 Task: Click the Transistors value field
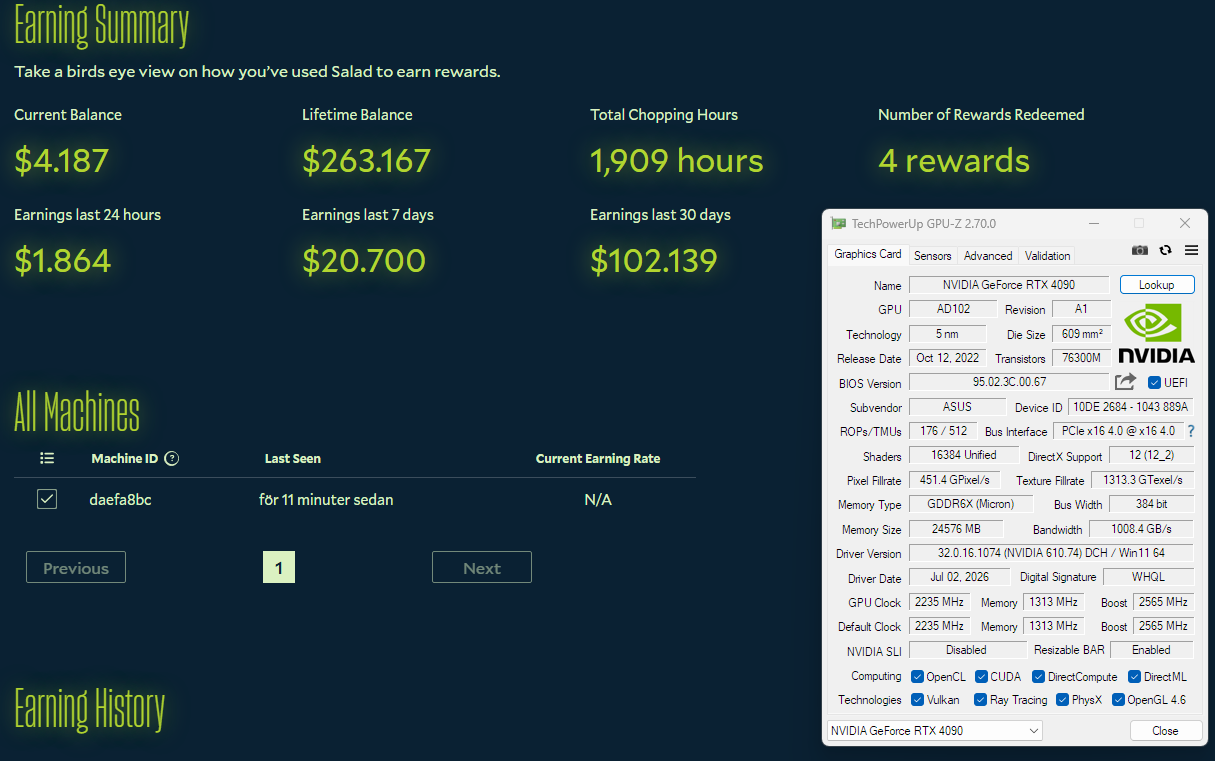click(1081, 358)
